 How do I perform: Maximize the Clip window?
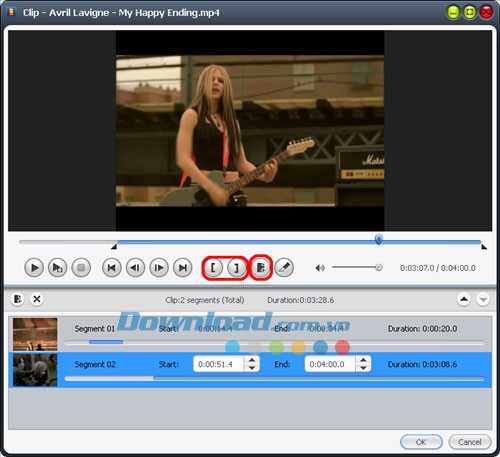click(470, 13)
